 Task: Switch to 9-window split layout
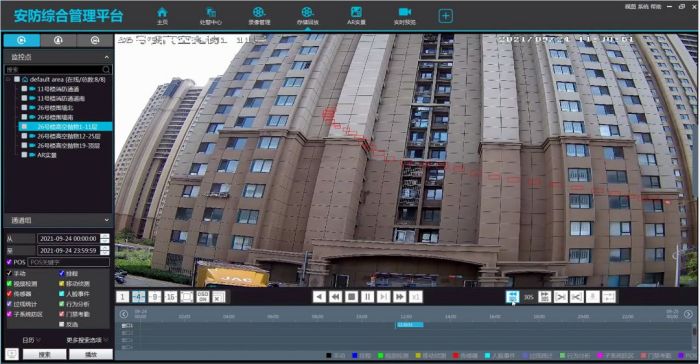point(154,297)
